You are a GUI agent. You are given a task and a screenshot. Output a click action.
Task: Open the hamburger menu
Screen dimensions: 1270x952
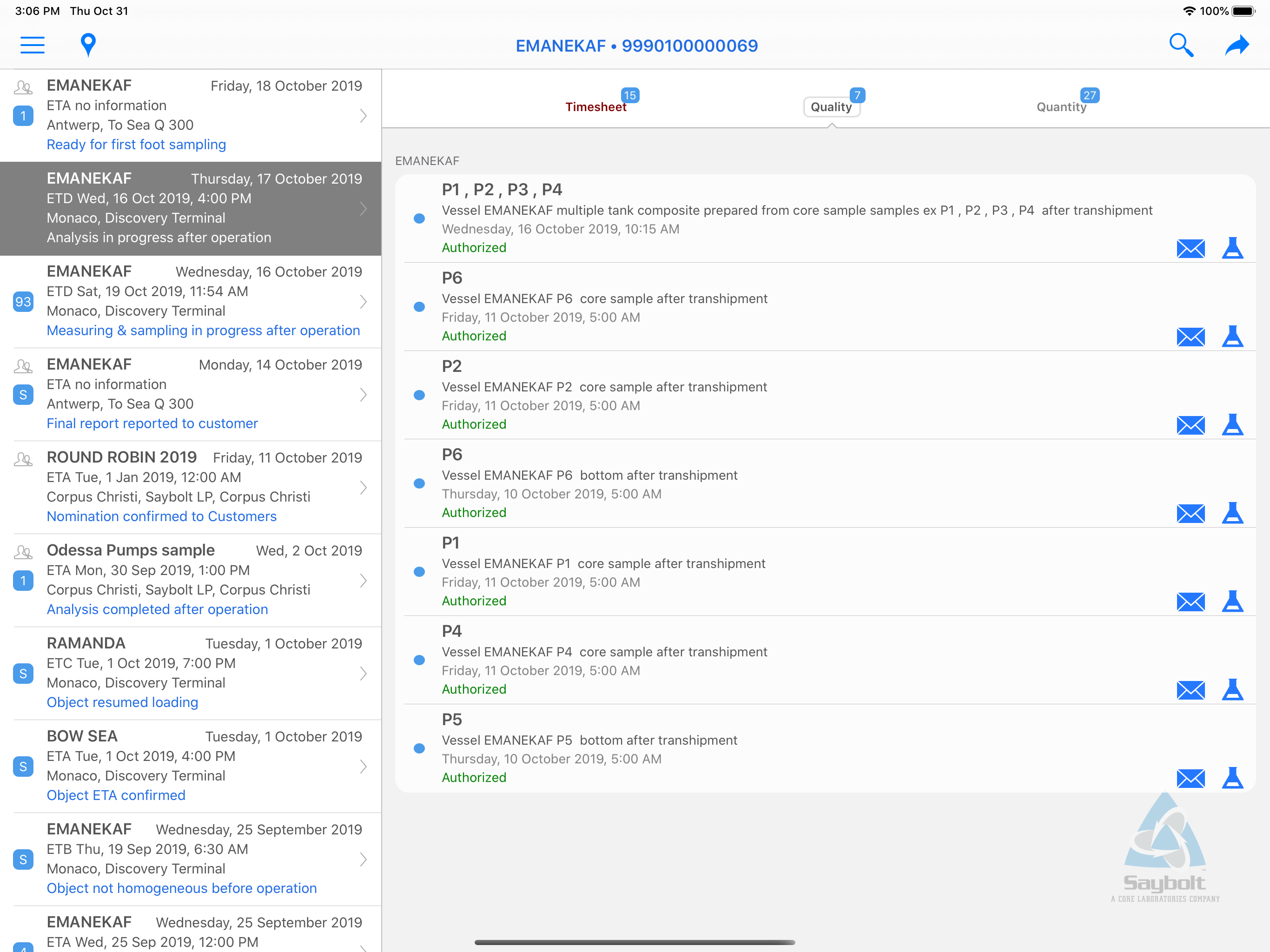(x=32, y=45)
